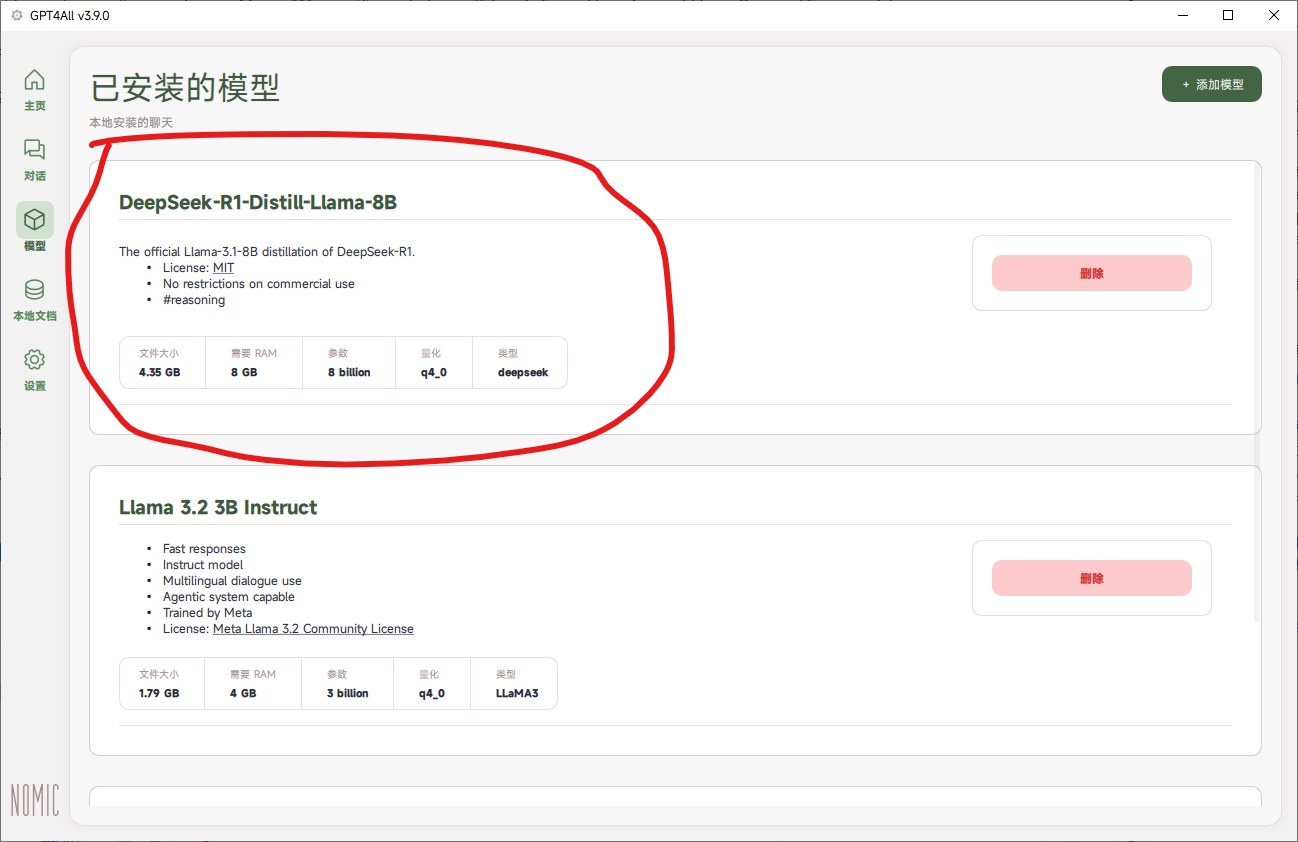Click the 本地安装的聊天 subtitle
The height and width of the screenshot is (842, 1298).
(131, 122)
